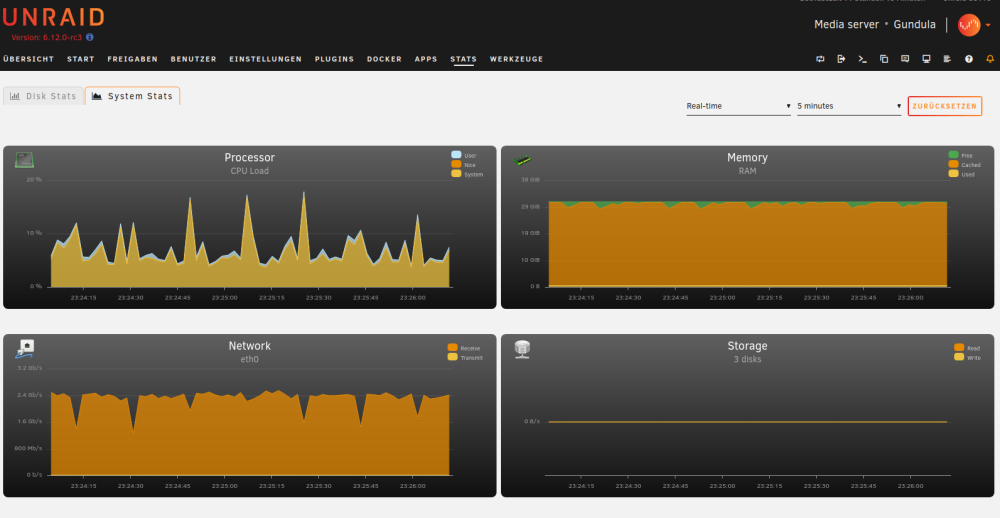Open the feedback speech-bubble icon
The image size is (1000, 518).
point(905,59)
